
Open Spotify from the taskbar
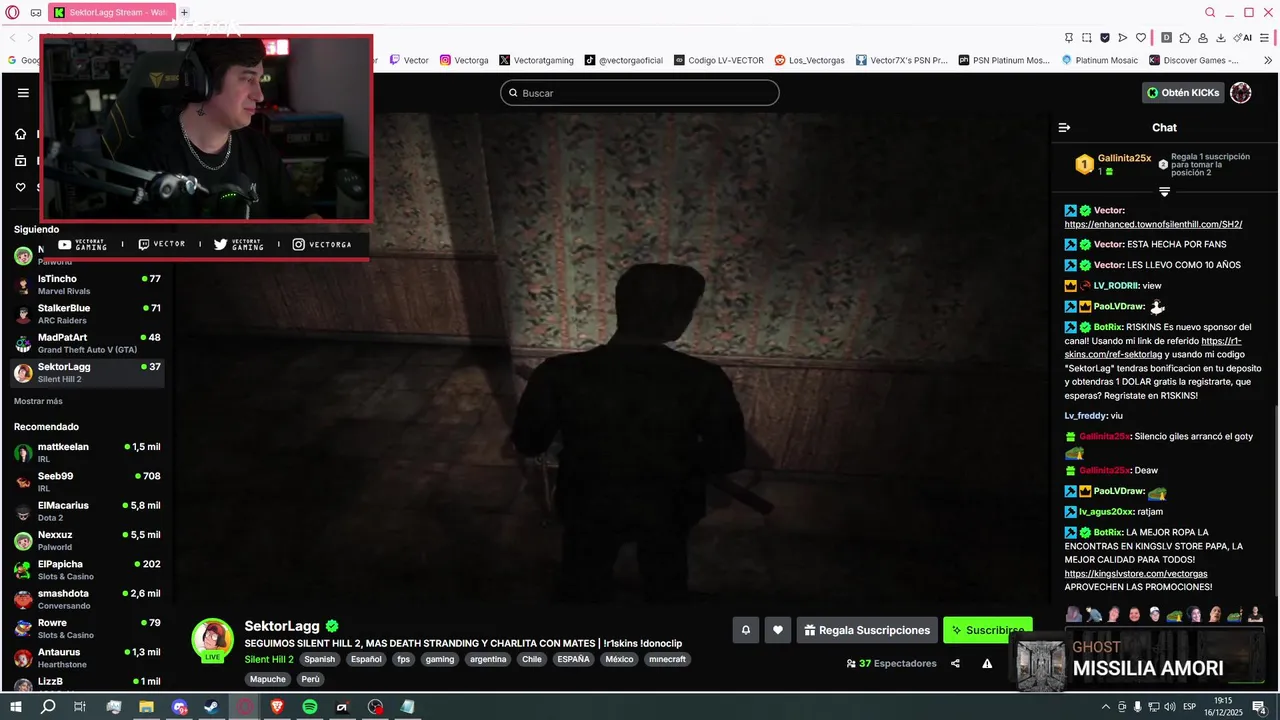coord(310,707)
